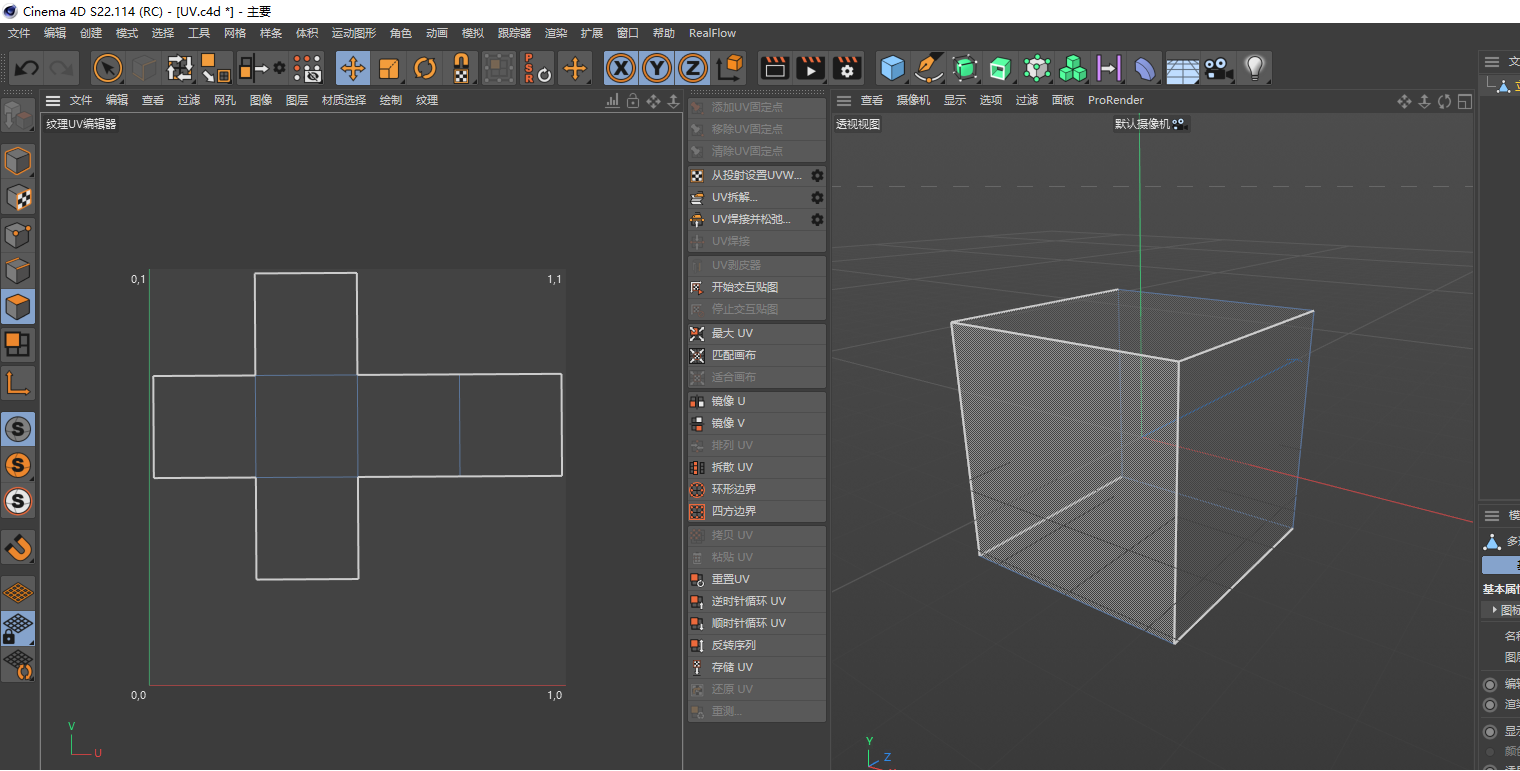Open the 从投射设置UVW settings gear
1520x771 pixels.
(x=817, y=174)
